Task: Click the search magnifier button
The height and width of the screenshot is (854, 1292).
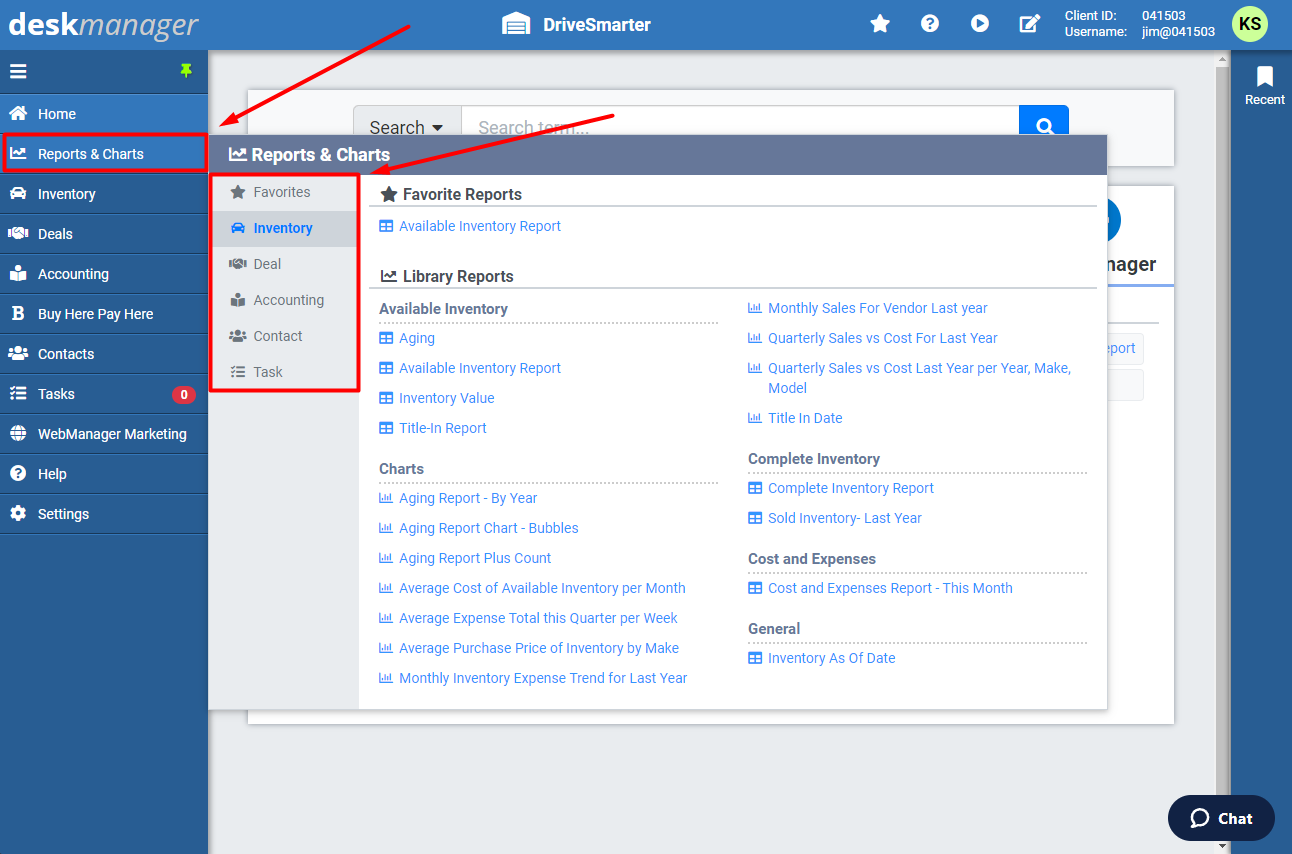Action: point(1044,122)
